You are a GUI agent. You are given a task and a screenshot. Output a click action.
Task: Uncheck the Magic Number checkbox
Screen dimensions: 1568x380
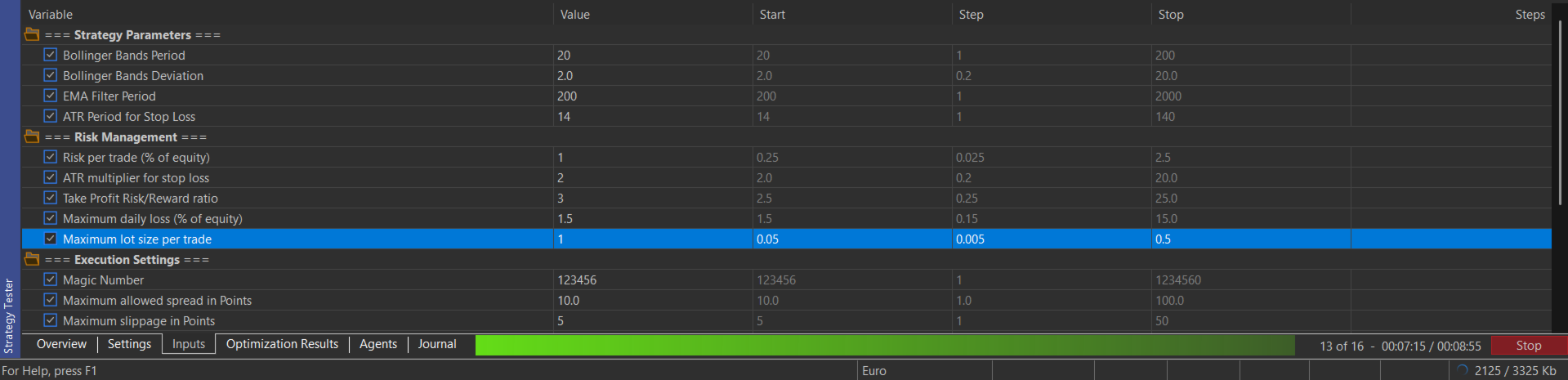51,279
